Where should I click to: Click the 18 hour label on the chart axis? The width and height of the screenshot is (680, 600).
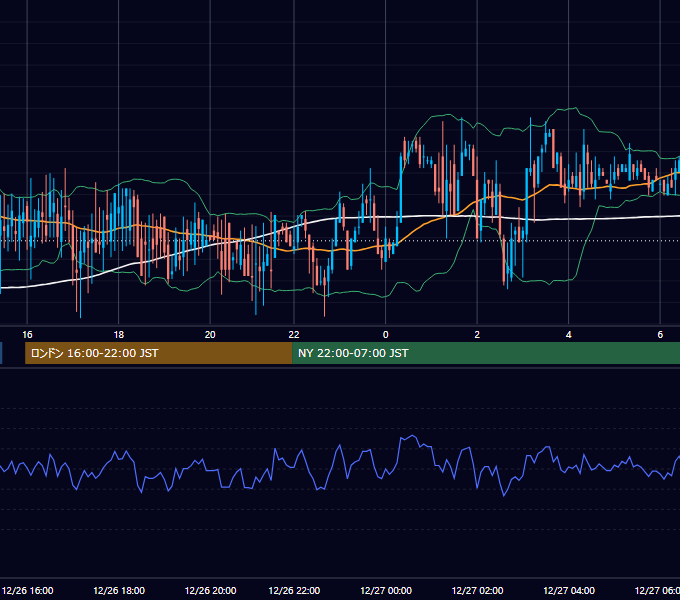(x=119, y=335)
